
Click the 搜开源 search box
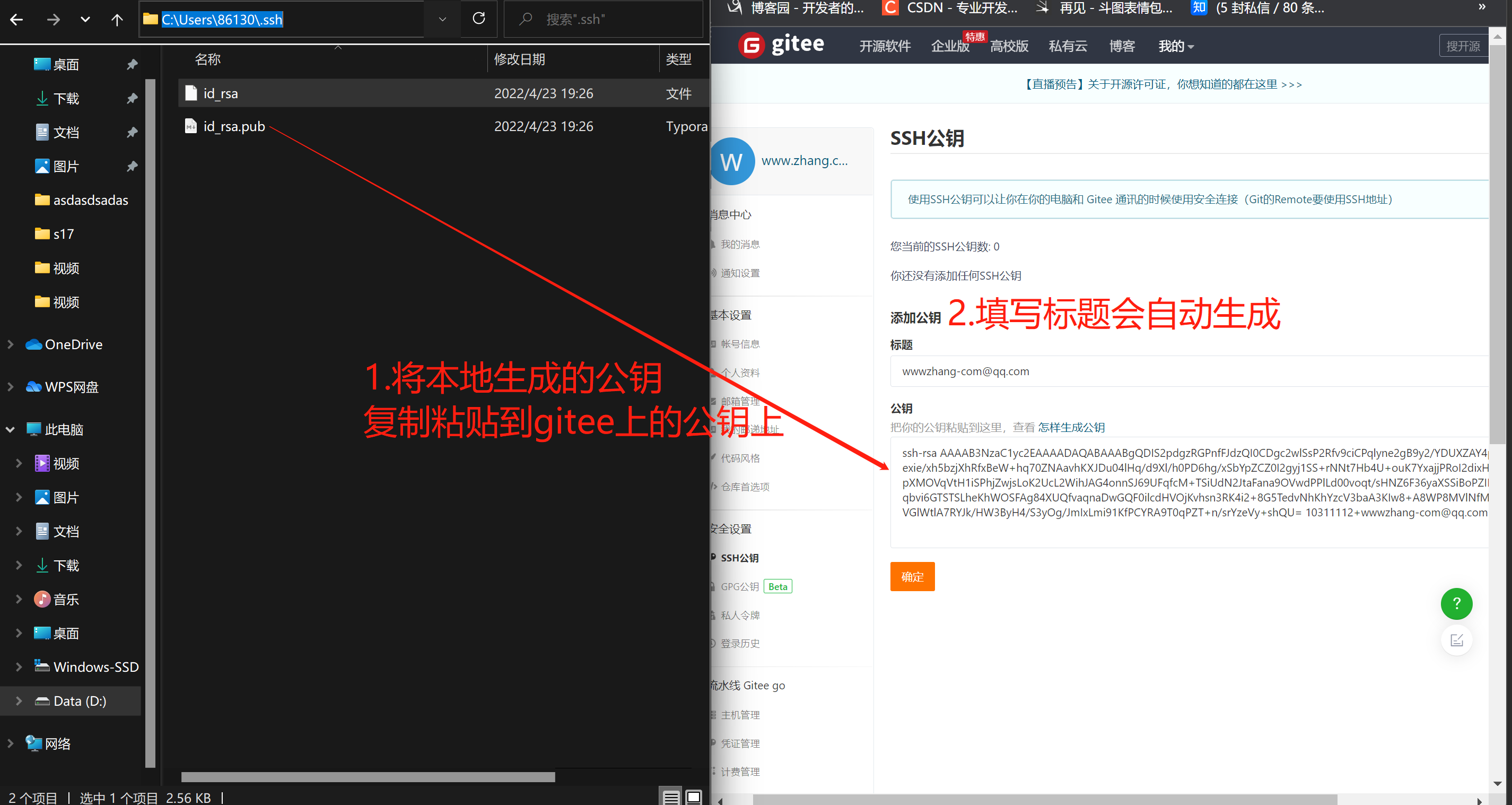1463,46
